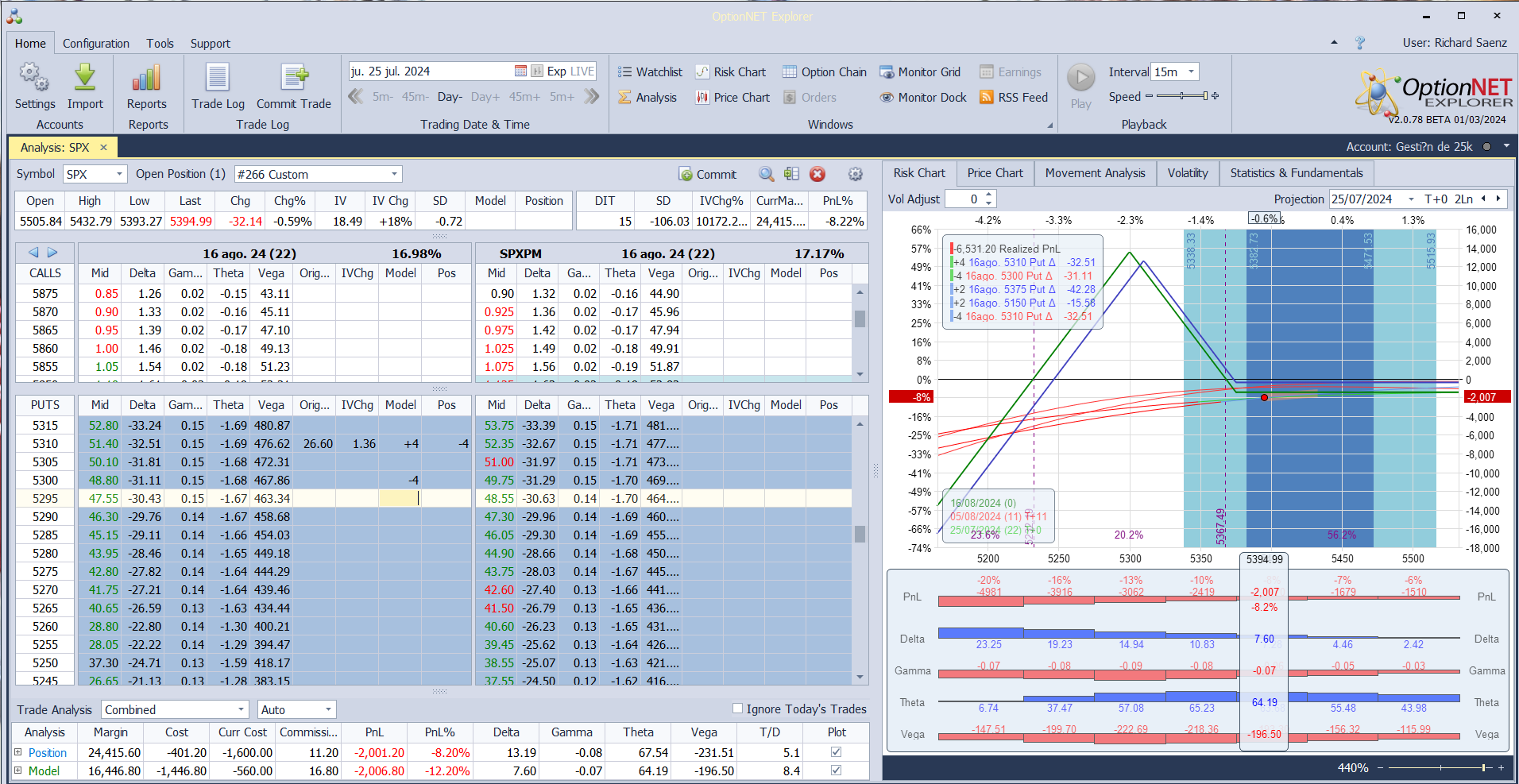Switch to the Volatility tab

pos(1188,173)
